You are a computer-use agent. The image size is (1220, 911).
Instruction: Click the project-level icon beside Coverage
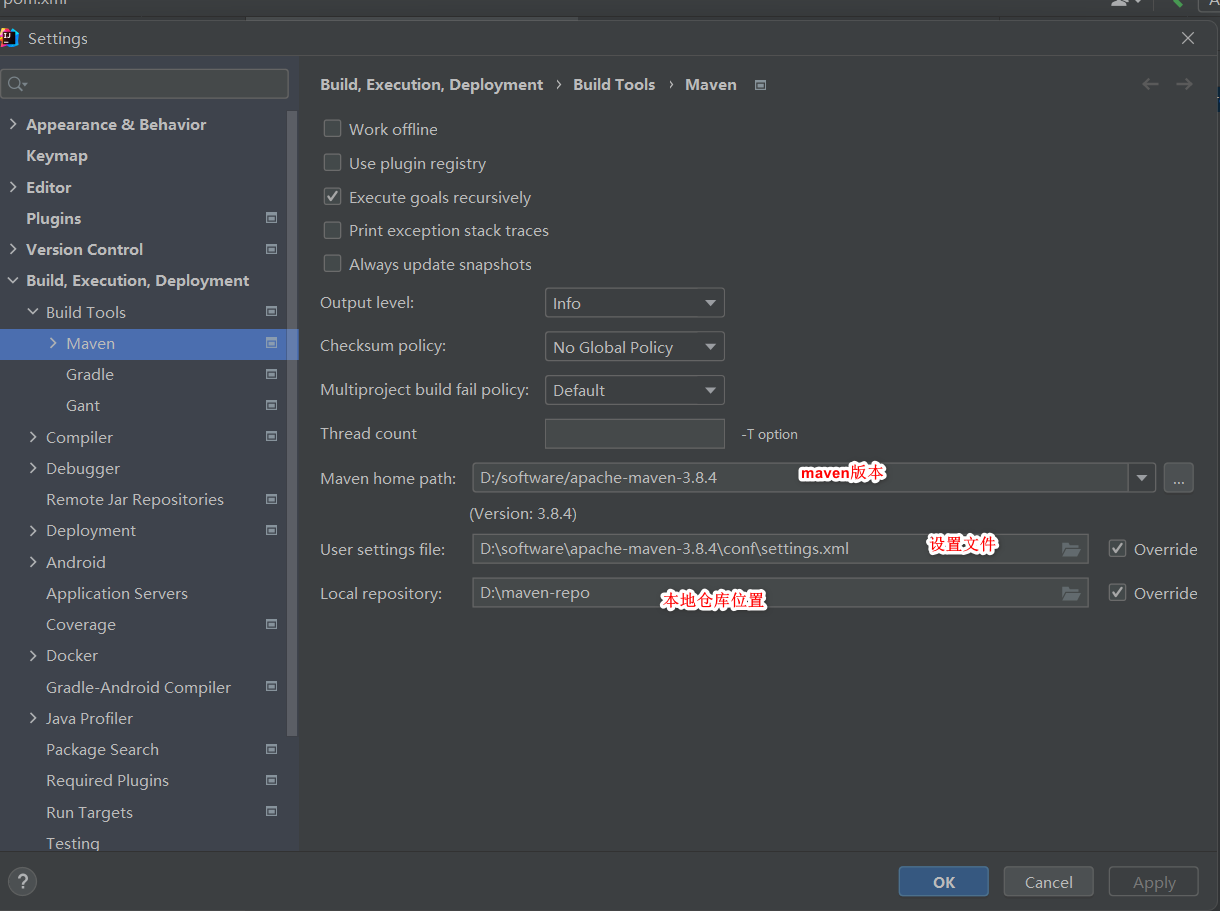(271, 624)
